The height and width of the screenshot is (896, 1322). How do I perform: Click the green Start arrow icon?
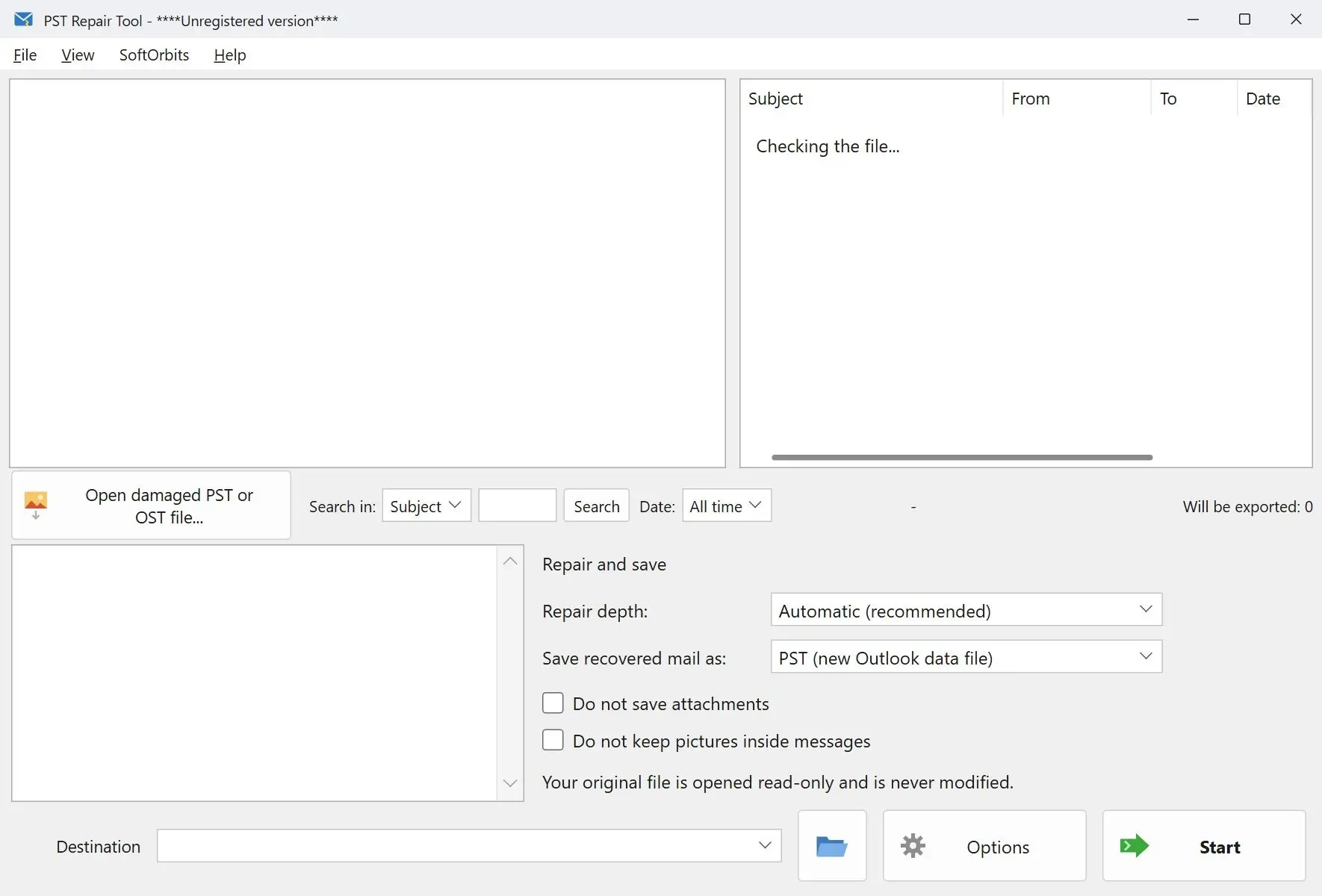(x=1134, y=846)
